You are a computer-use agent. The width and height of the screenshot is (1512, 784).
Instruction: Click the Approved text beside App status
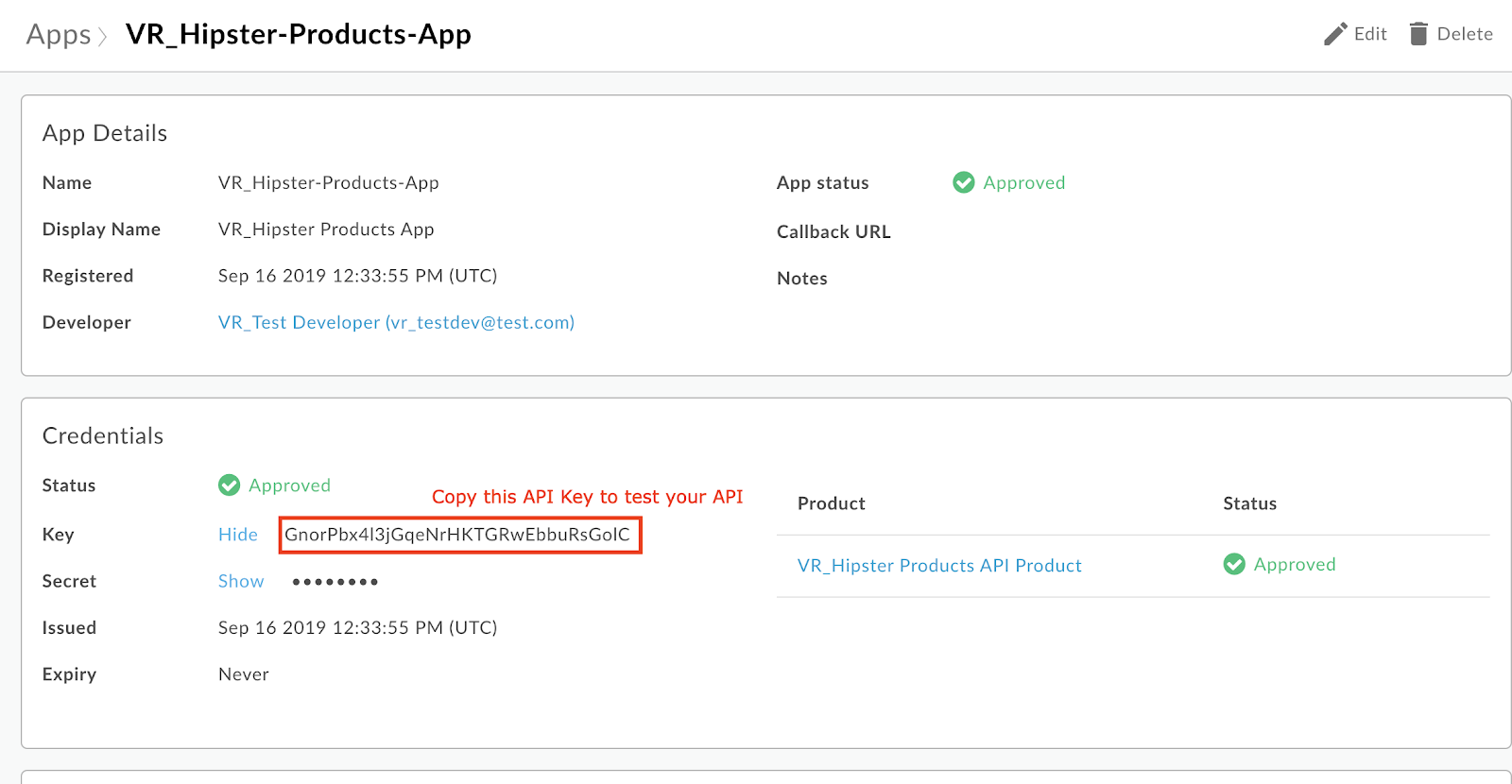[1024, 182]
